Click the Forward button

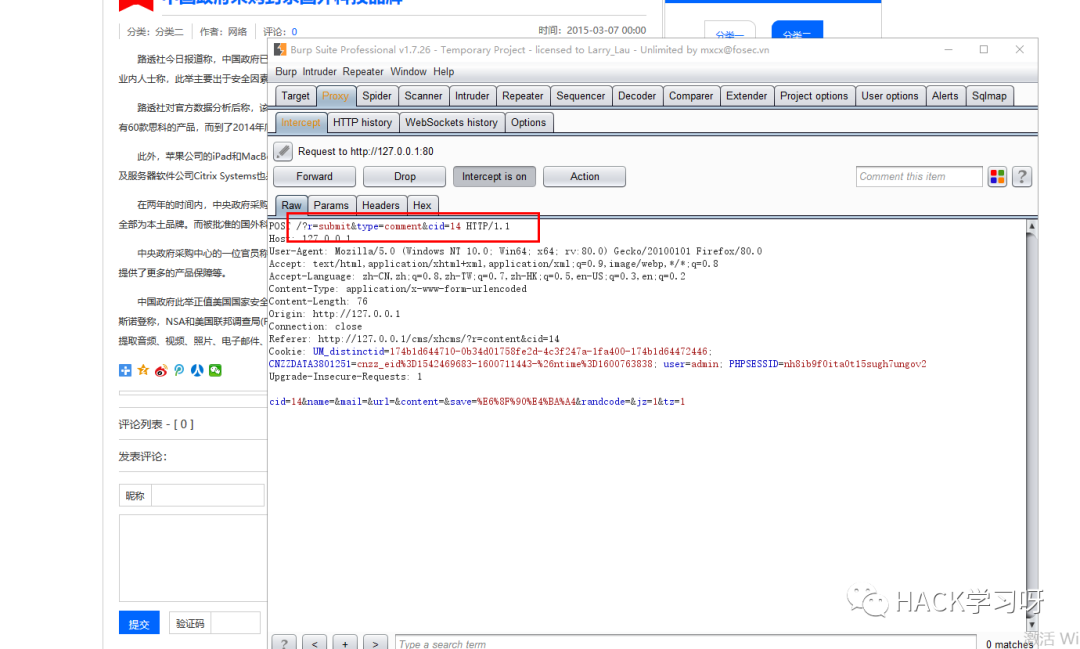click(x=314, y=176)
